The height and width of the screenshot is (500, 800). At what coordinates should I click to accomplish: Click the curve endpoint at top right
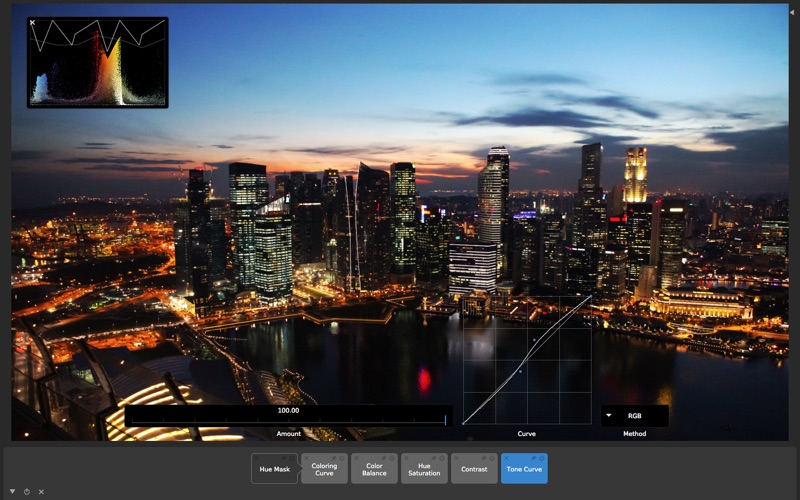point(591,296)
